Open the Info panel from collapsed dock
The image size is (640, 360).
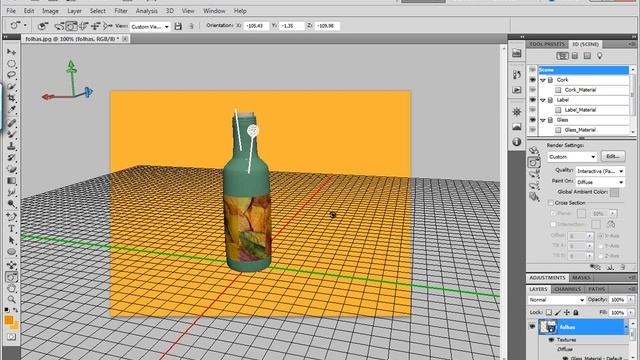point(517,142)
